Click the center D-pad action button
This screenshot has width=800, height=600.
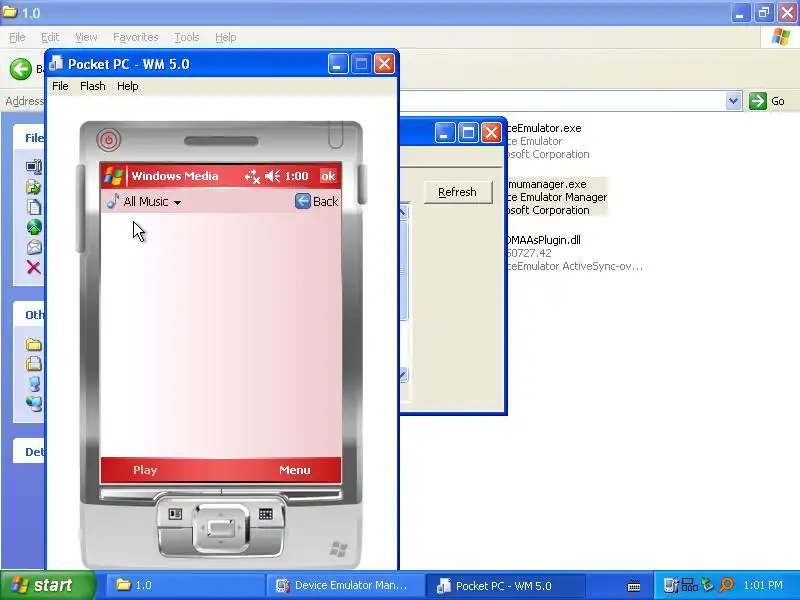pyautogui.click(x=221, y=529)
